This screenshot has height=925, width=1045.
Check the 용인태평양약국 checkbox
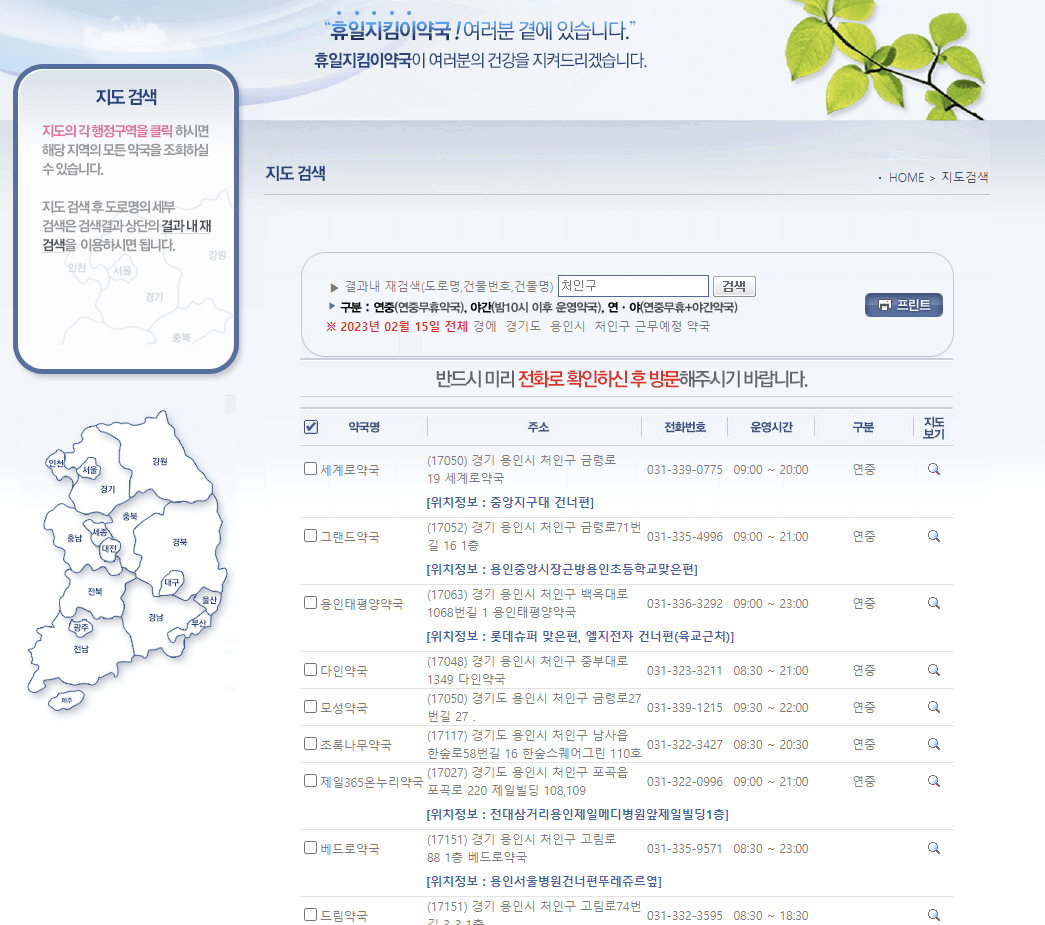pyautogui.click(x=310, y=602)
